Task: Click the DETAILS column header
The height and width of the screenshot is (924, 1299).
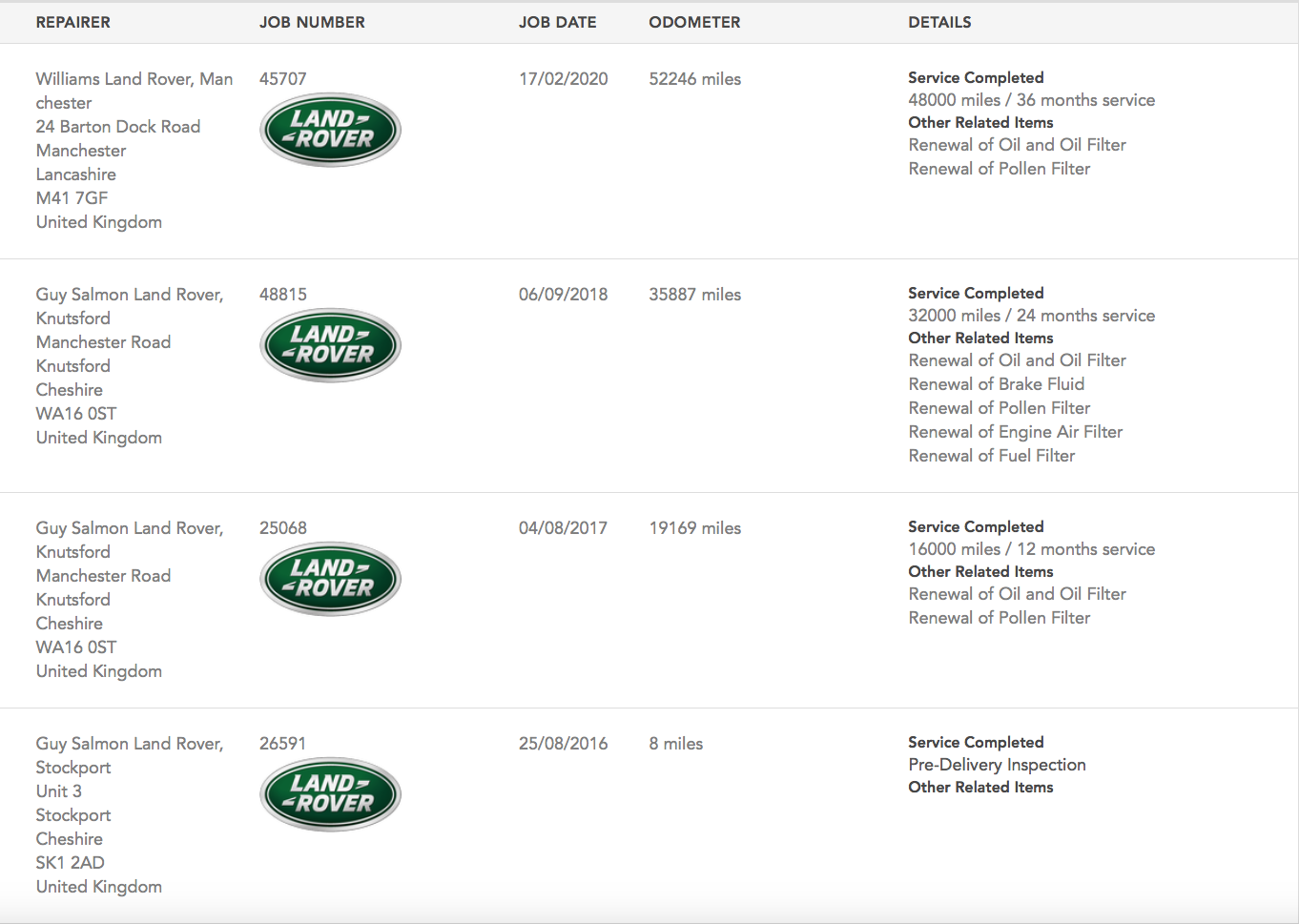Action: click(939, 22)
